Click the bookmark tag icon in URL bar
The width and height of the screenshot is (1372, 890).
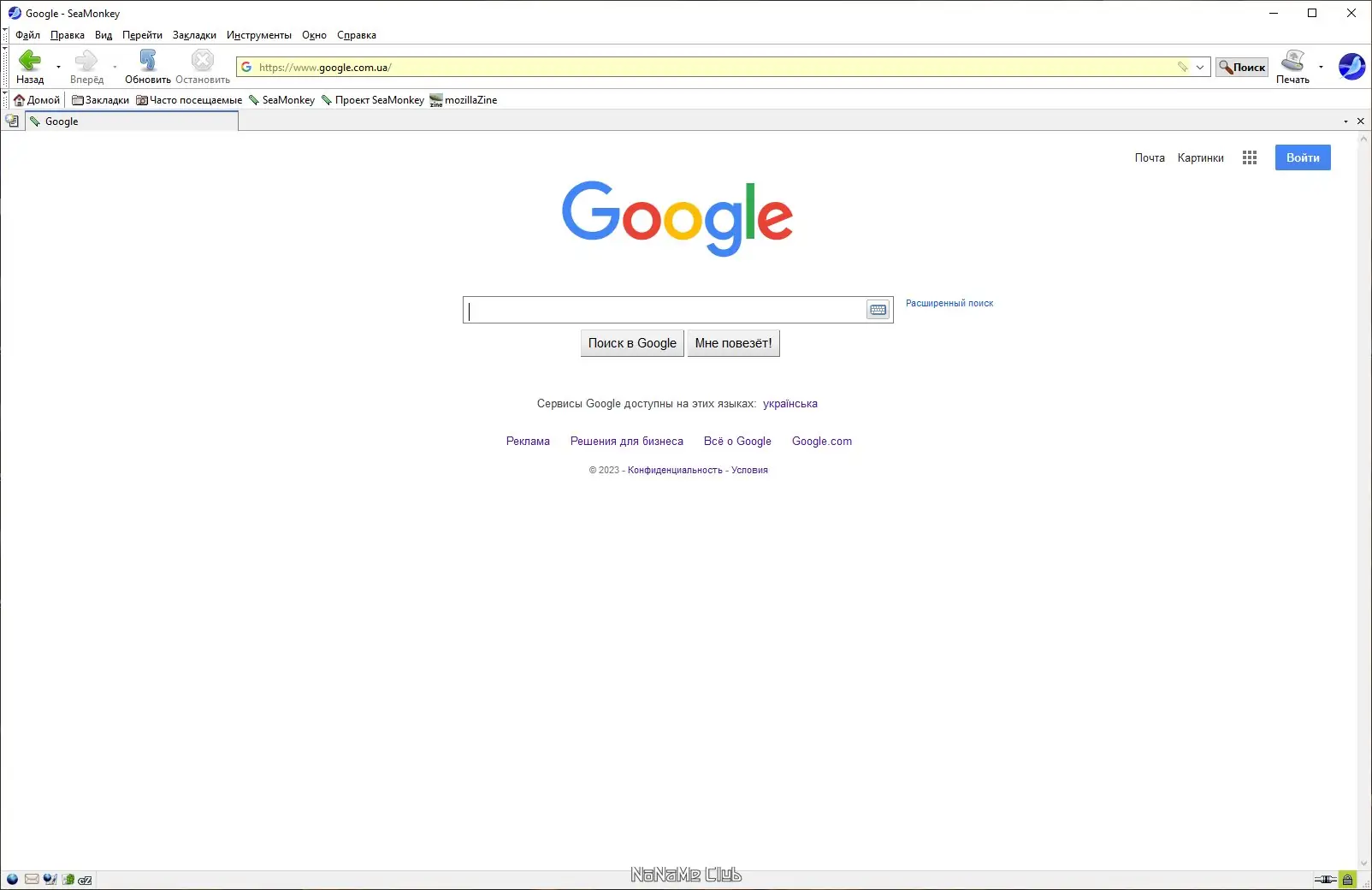[x=1182, y=67]
